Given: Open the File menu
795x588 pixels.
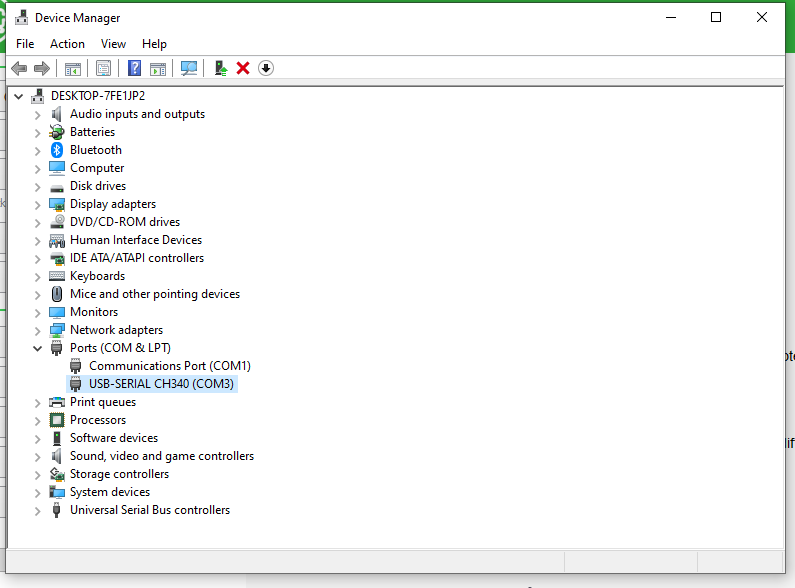Looking at the screenshot, I should pos(25,44).
